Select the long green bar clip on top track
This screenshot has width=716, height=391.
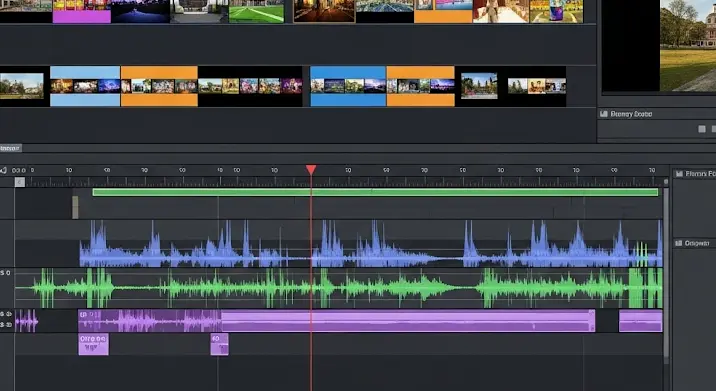pos(375,192)
